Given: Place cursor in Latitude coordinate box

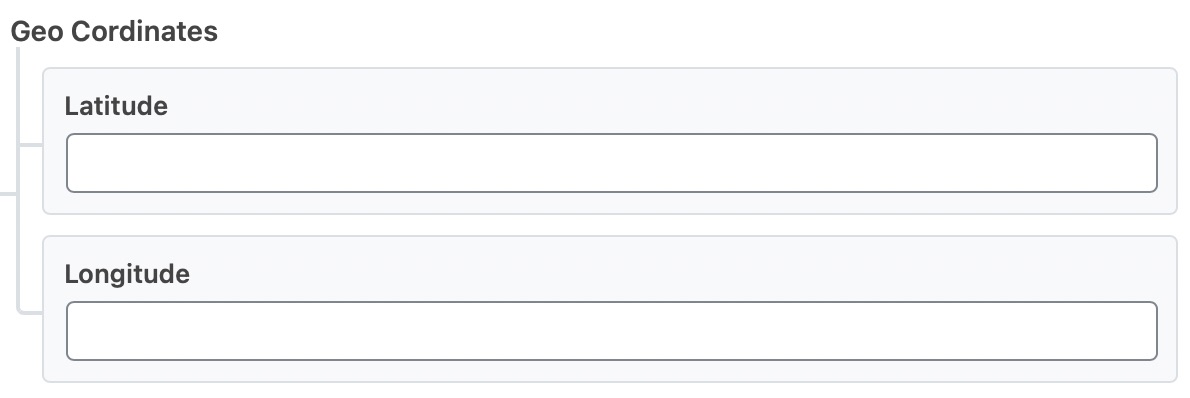Looking at the screenshot, I should click(x=612, y=163).
